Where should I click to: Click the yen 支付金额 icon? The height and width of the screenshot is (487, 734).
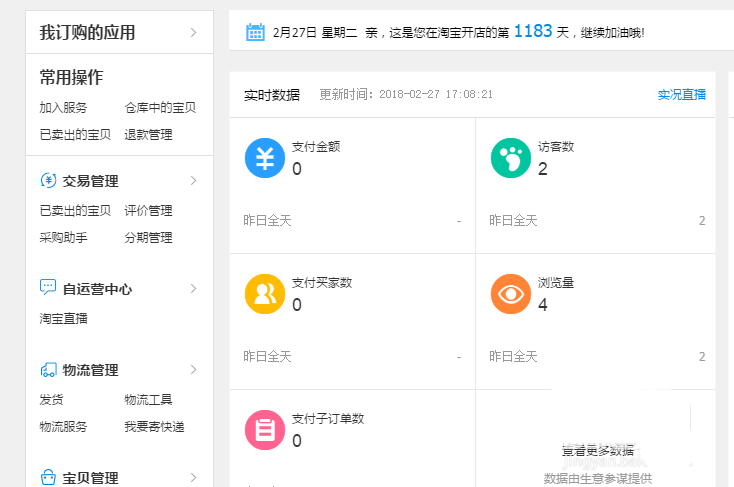click(x=265, y=158)
